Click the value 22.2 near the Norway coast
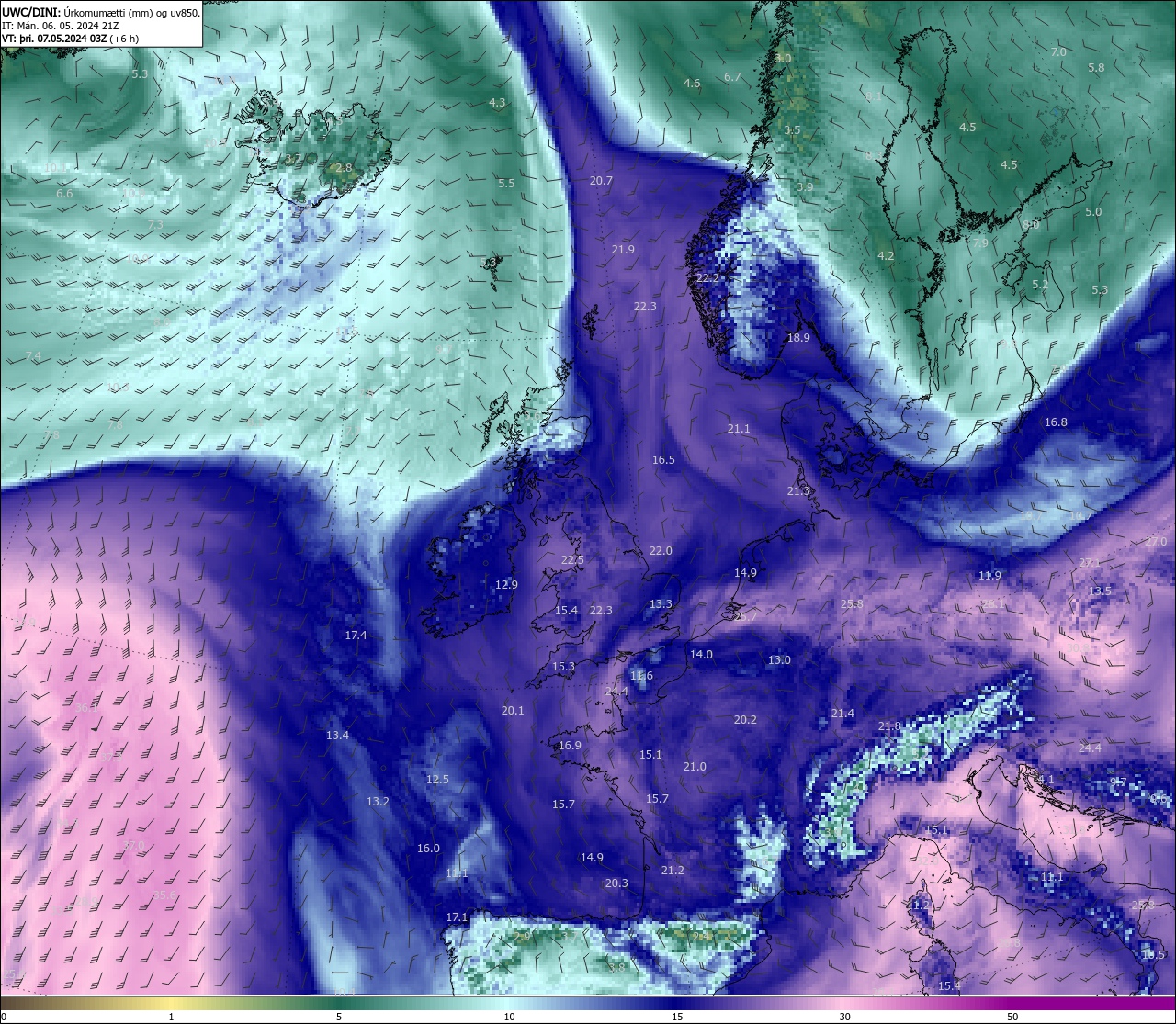Viewport: 1176px width, 1024px height. (x=707, y=278)
